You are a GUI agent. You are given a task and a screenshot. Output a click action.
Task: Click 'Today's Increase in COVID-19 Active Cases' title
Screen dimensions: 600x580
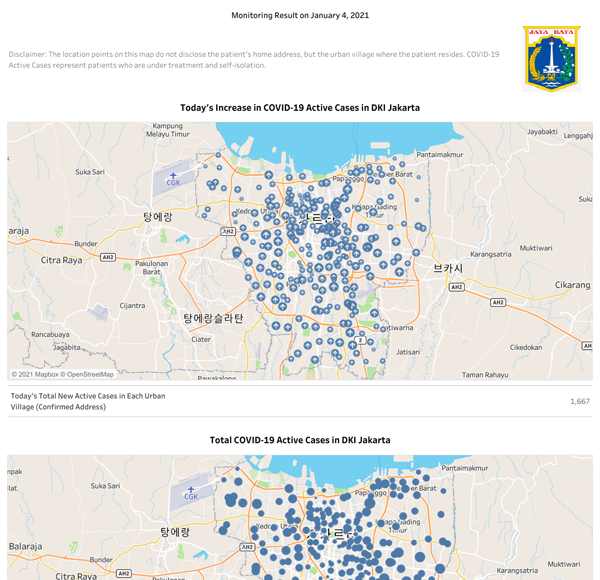tap(300, 107)
